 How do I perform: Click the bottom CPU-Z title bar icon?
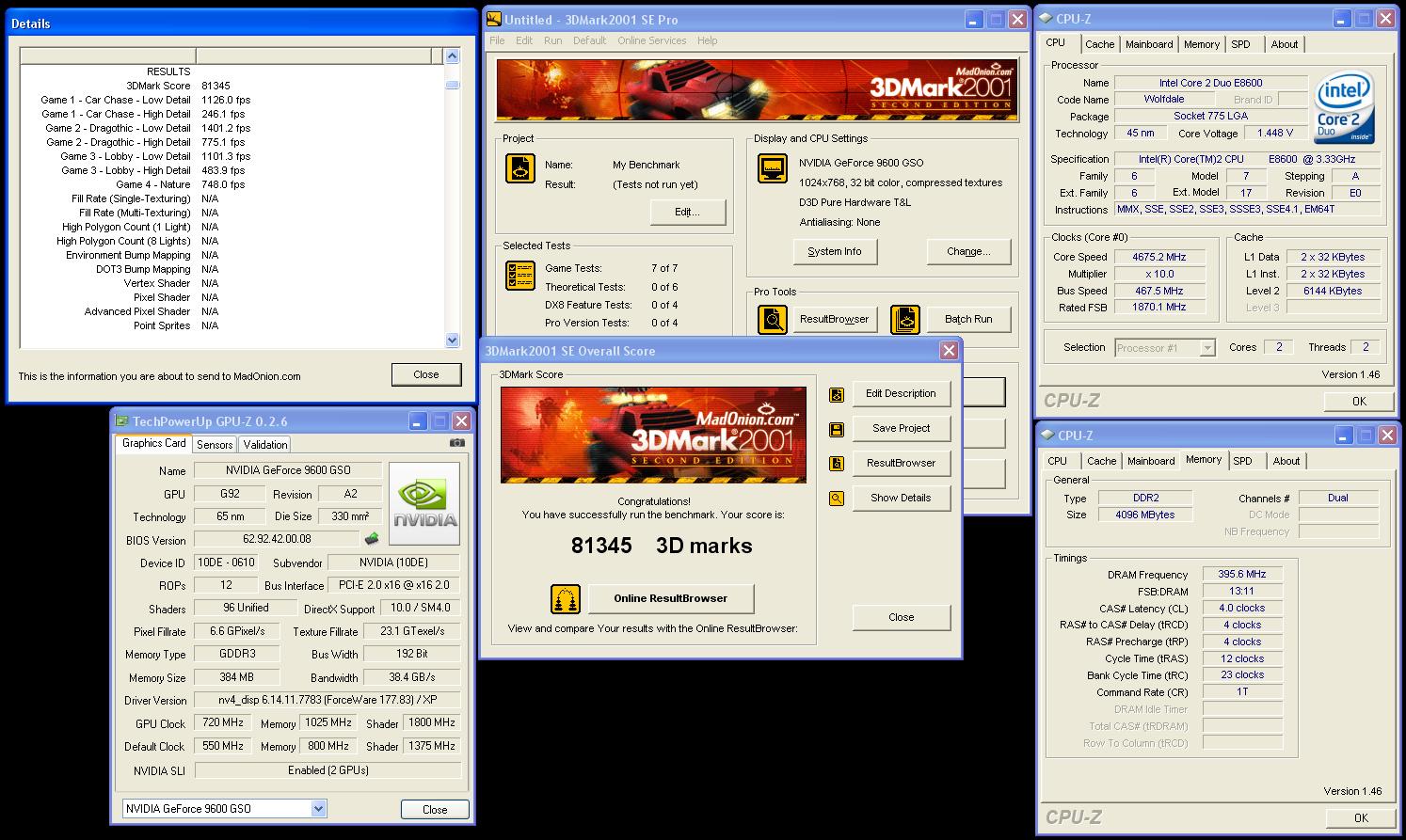(x=1047, y=435)
